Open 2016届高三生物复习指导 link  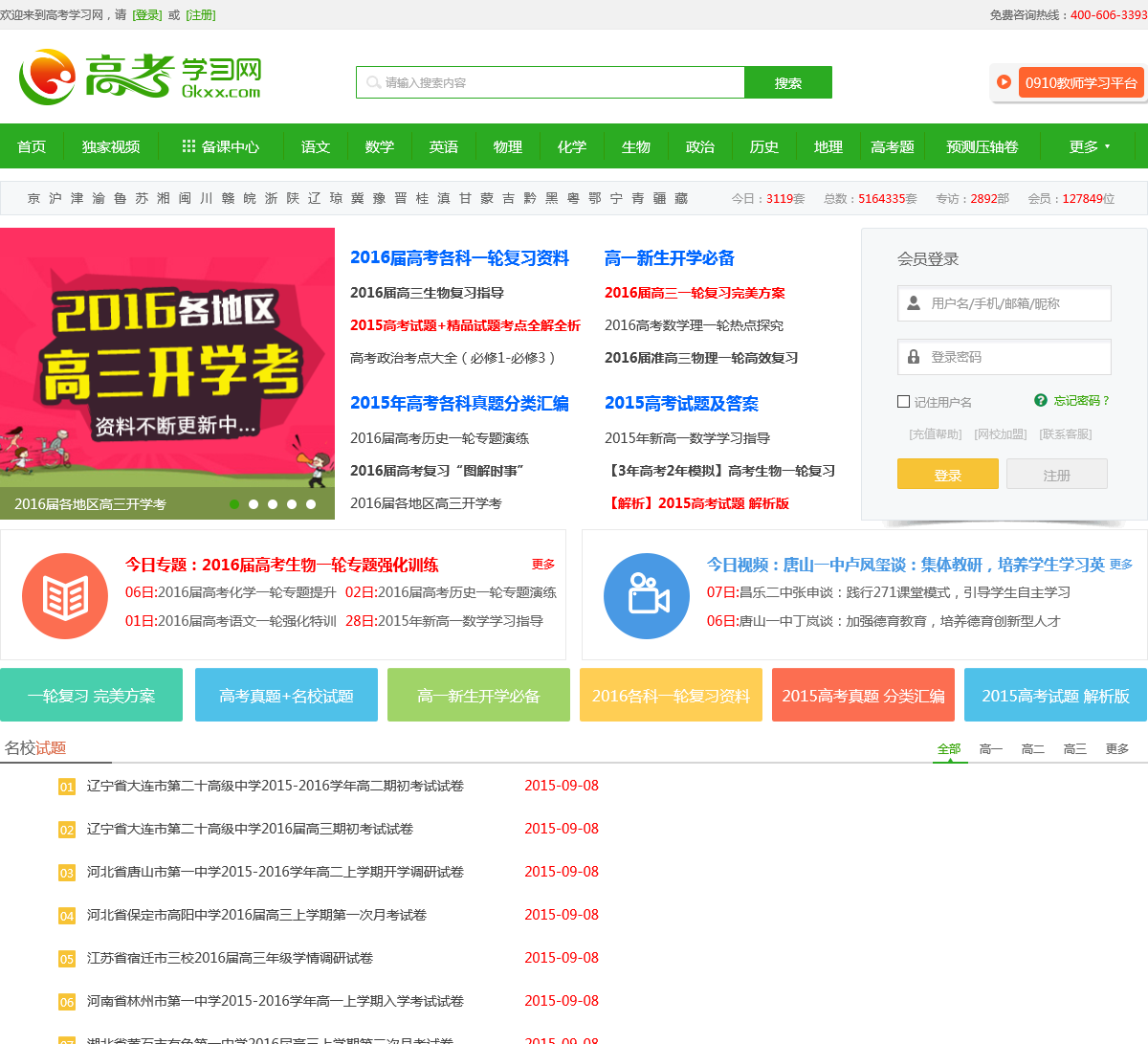[x=427, y=293]
